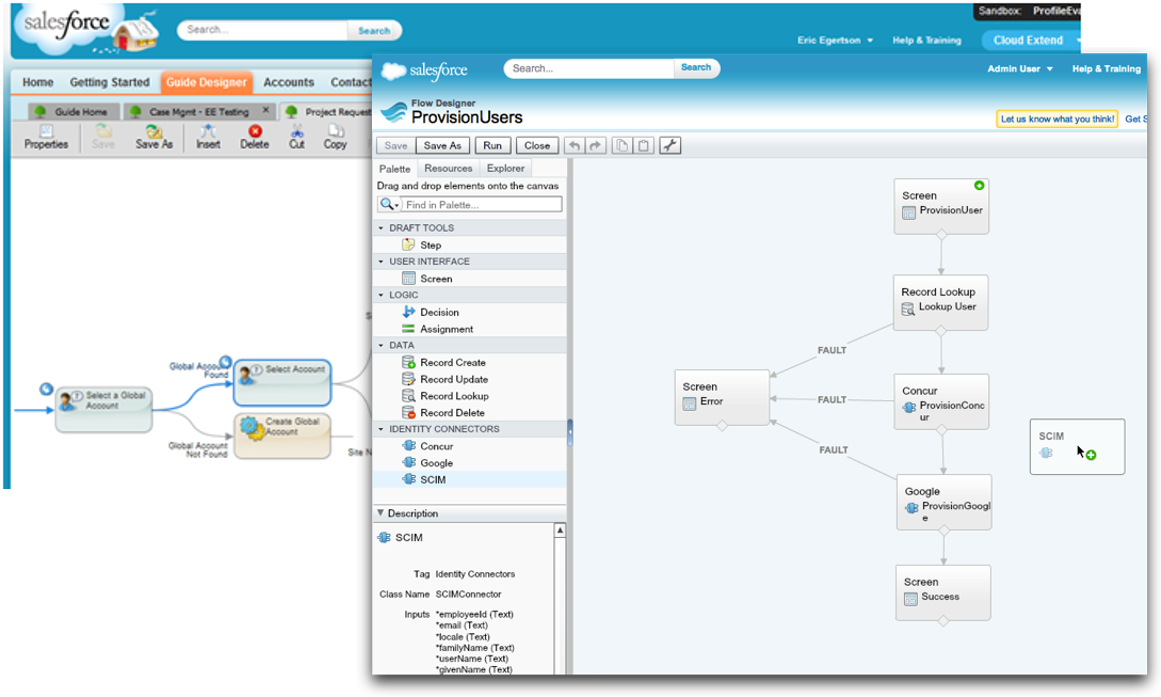Open the Home tab in back window
The width and height of the screenshot is (1161, 697).
(x=38, y=82)
